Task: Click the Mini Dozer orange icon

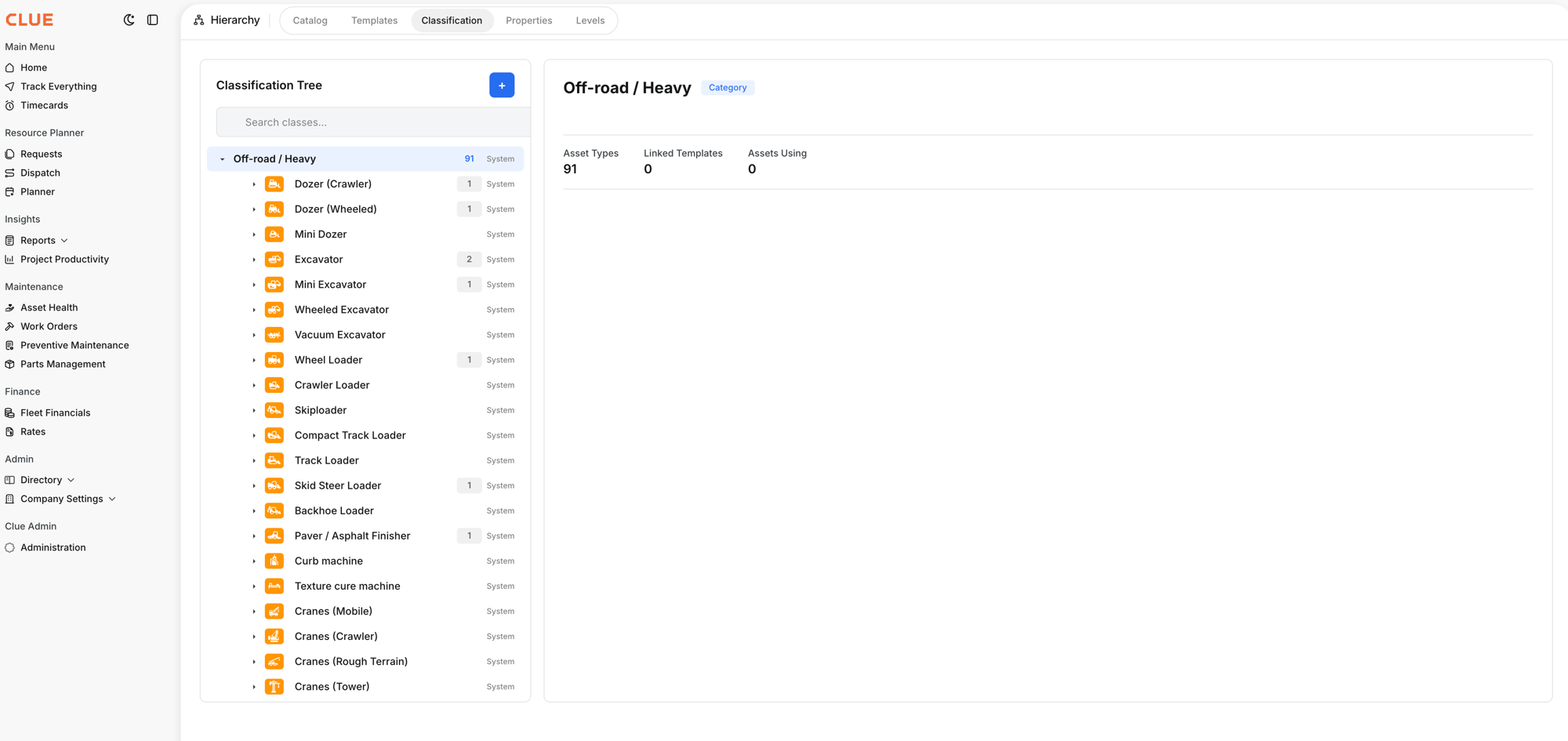Action: [x=274, y=234]
